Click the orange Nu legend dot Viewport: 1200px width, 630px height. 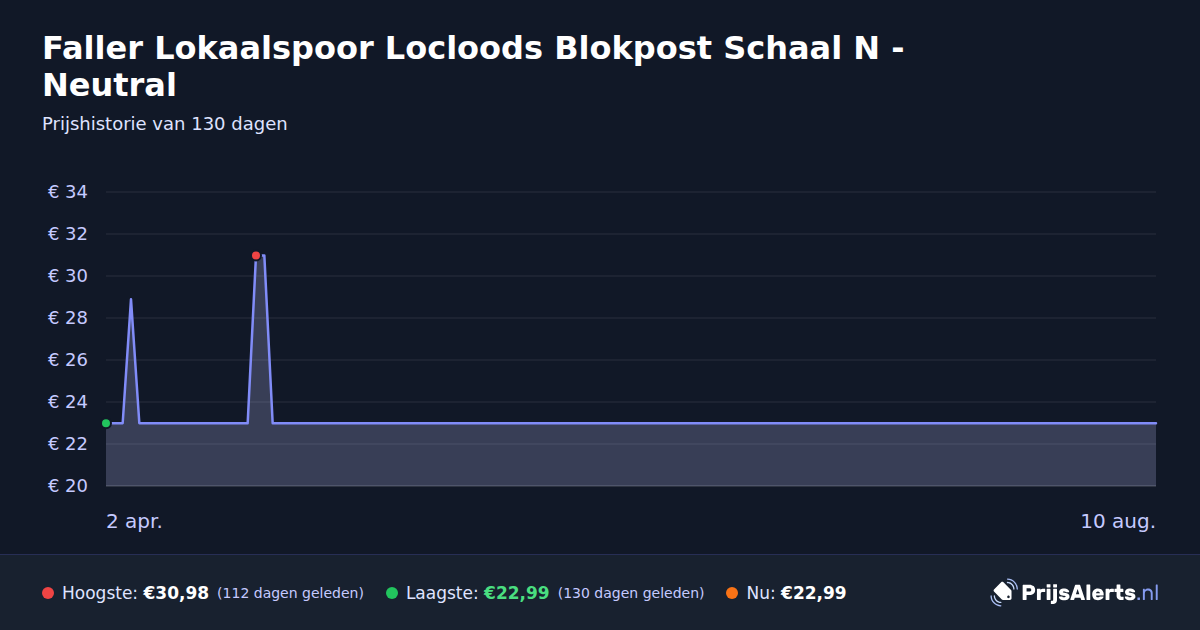732,593
